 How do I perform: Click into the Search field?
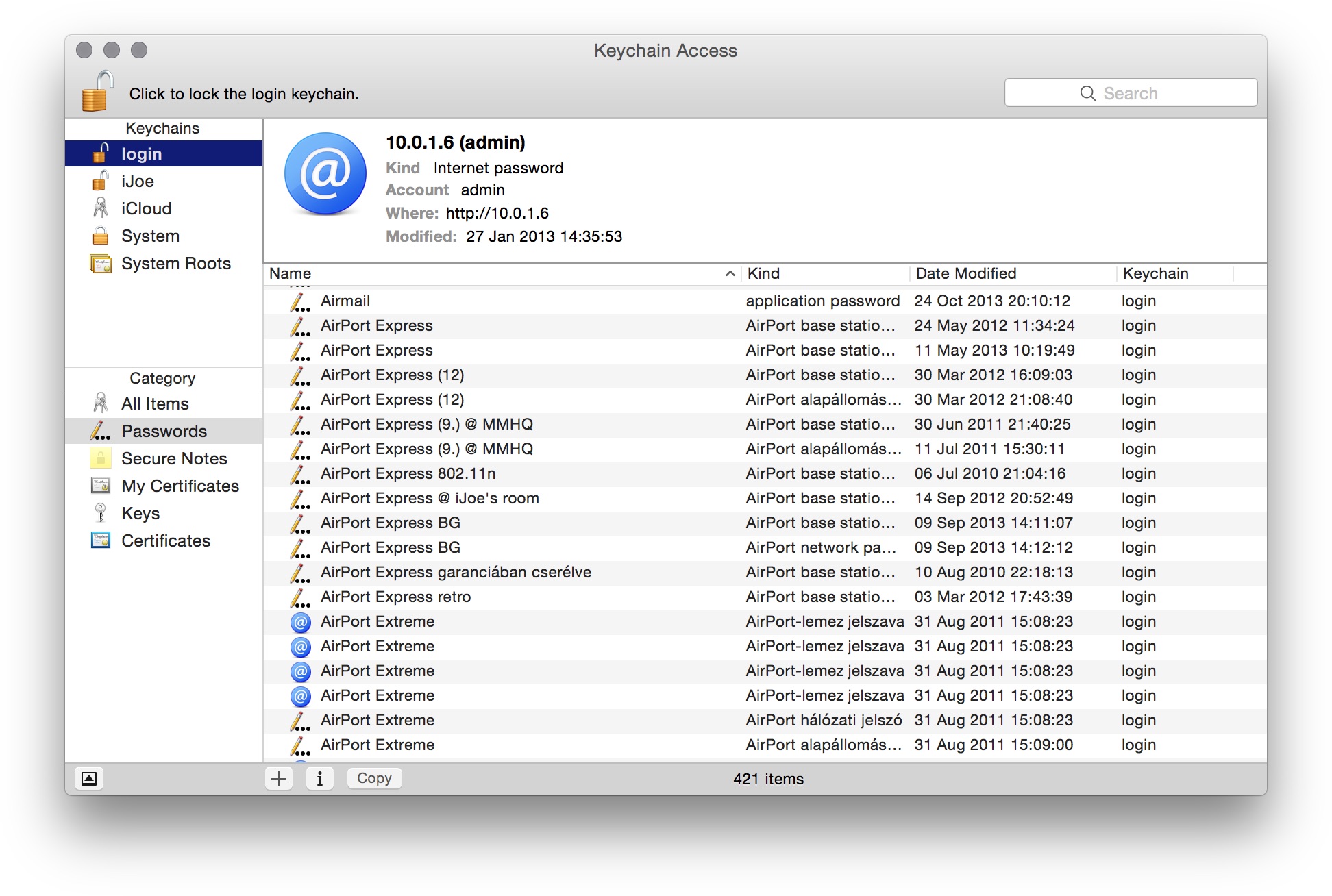(x=1131, y=92)
